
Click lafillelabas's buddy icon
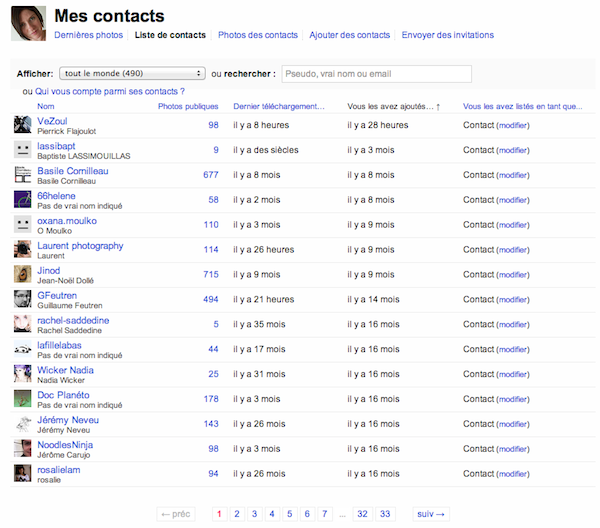(23, 349)
